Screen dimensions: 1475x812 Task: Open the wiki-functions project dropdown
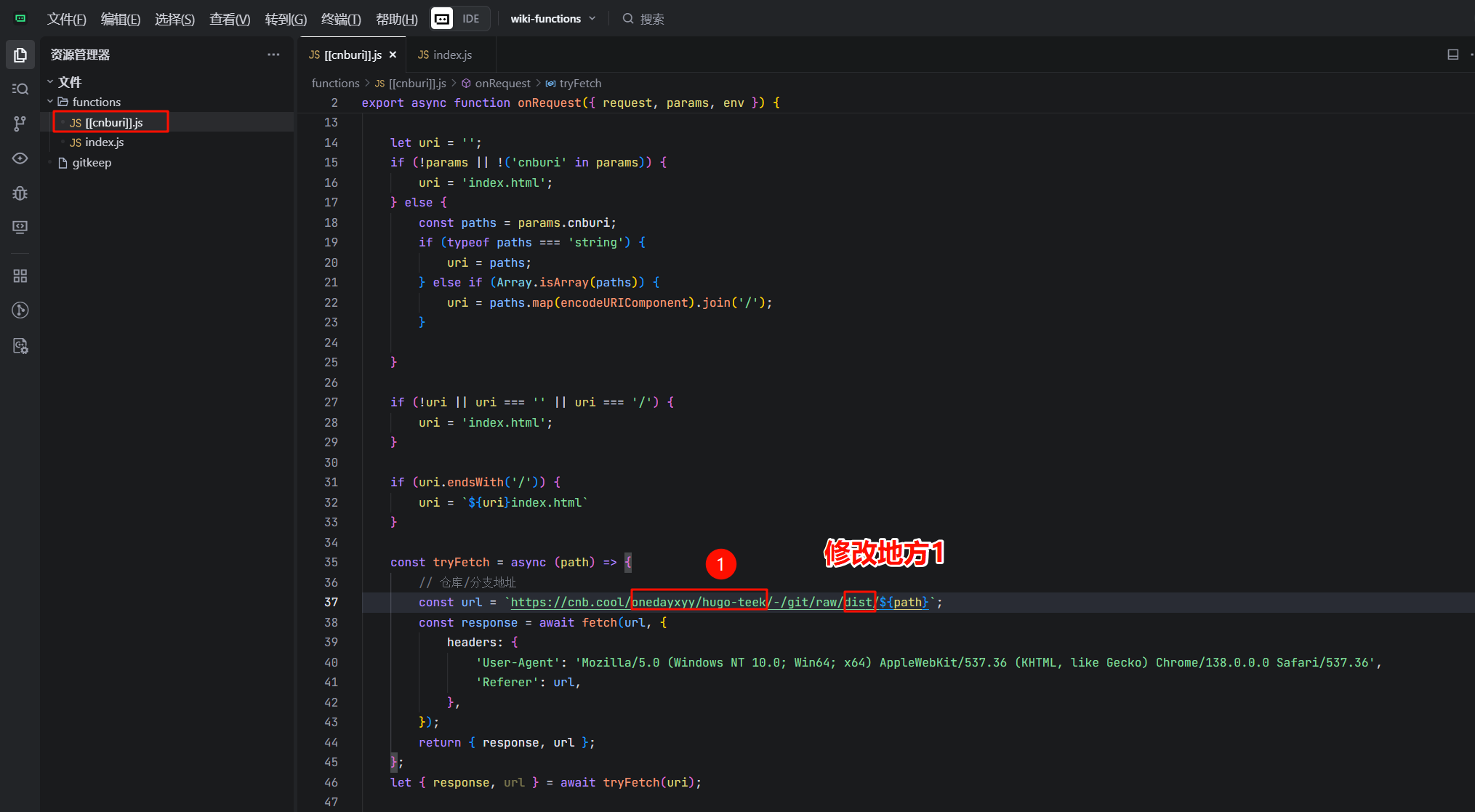tap(552, 19)
